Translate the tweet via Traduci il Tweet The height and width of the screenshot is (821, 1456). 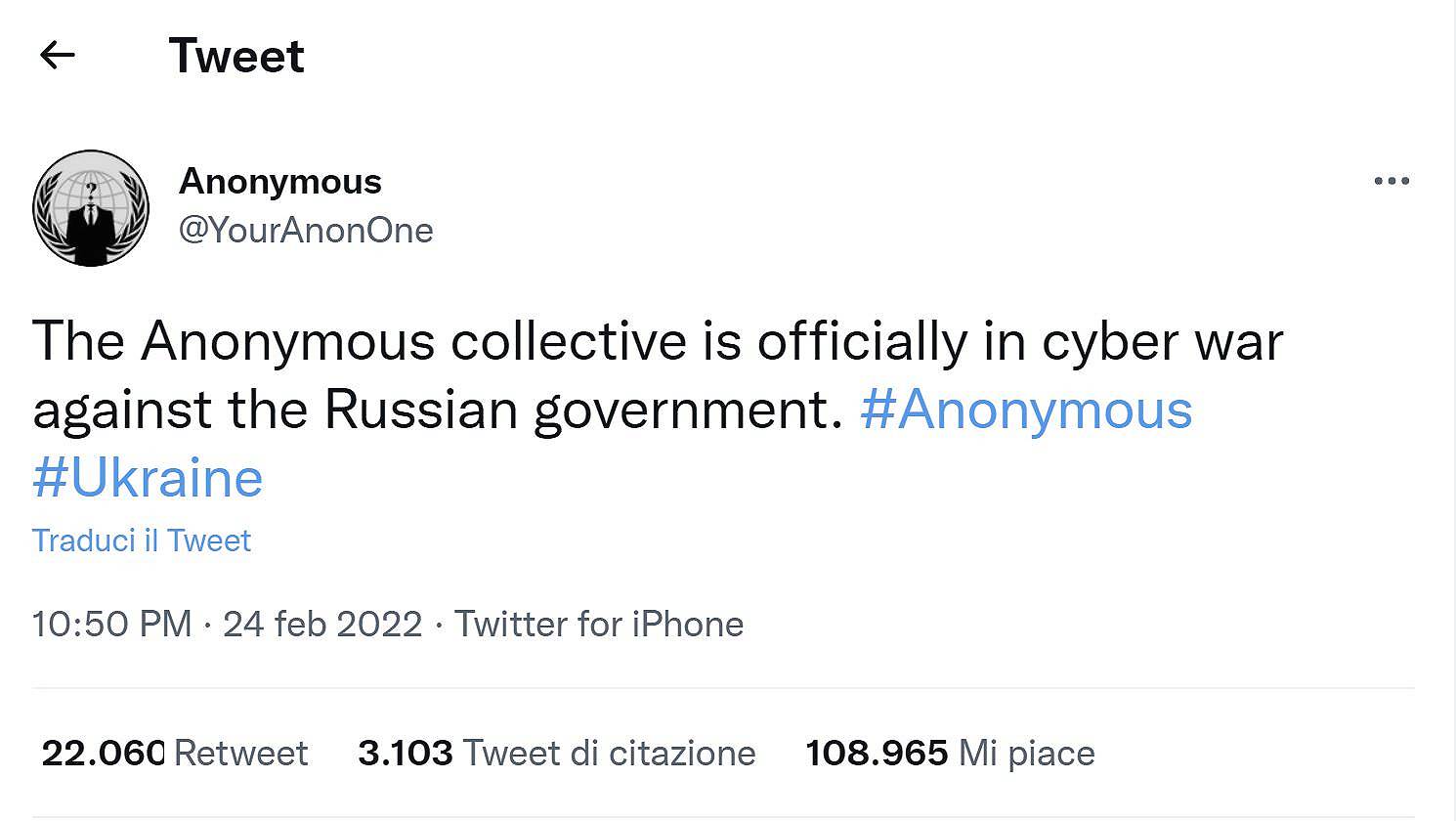click(142, 540)
